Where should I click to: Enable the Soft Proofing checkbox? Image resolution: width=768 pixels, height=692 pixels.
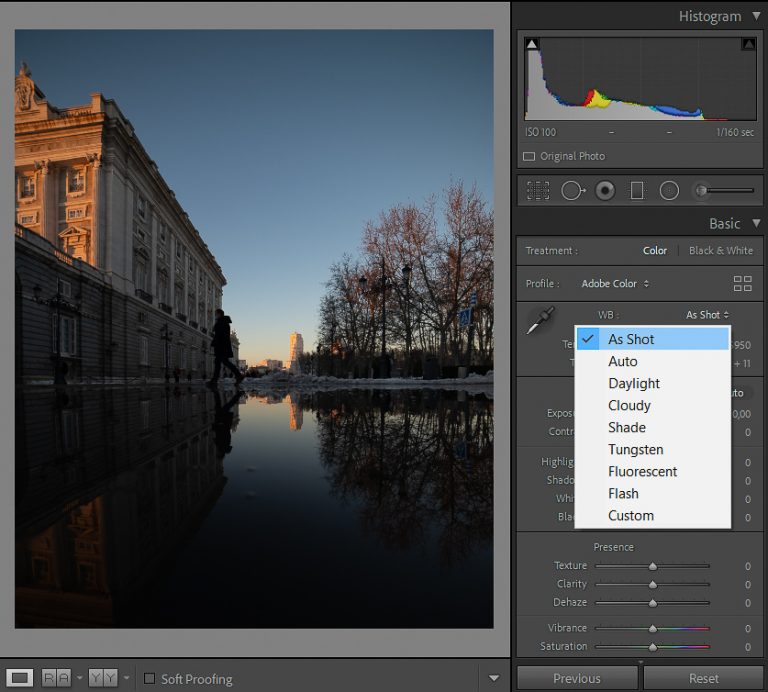coord(149,678)
